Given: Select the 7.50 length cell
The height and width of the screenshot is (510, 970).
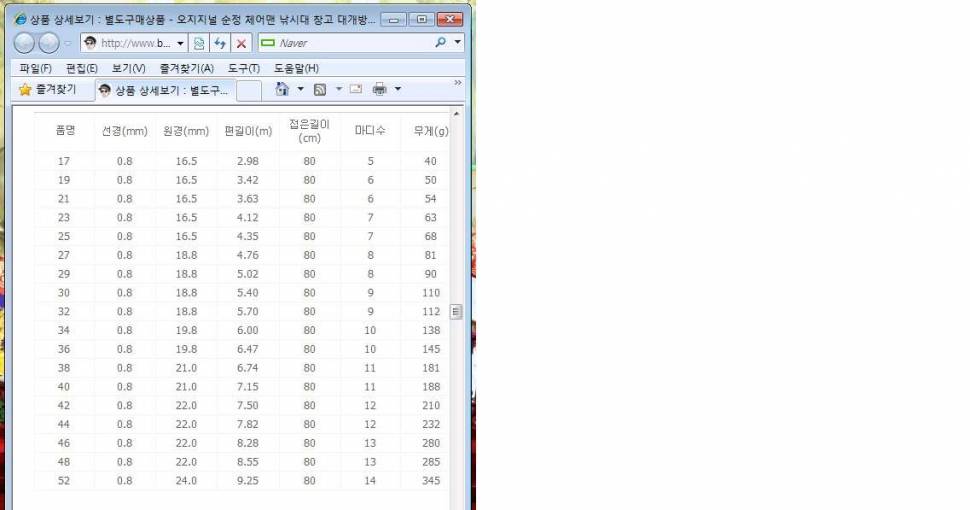Looking at the screenshot, I should point(247,405).
